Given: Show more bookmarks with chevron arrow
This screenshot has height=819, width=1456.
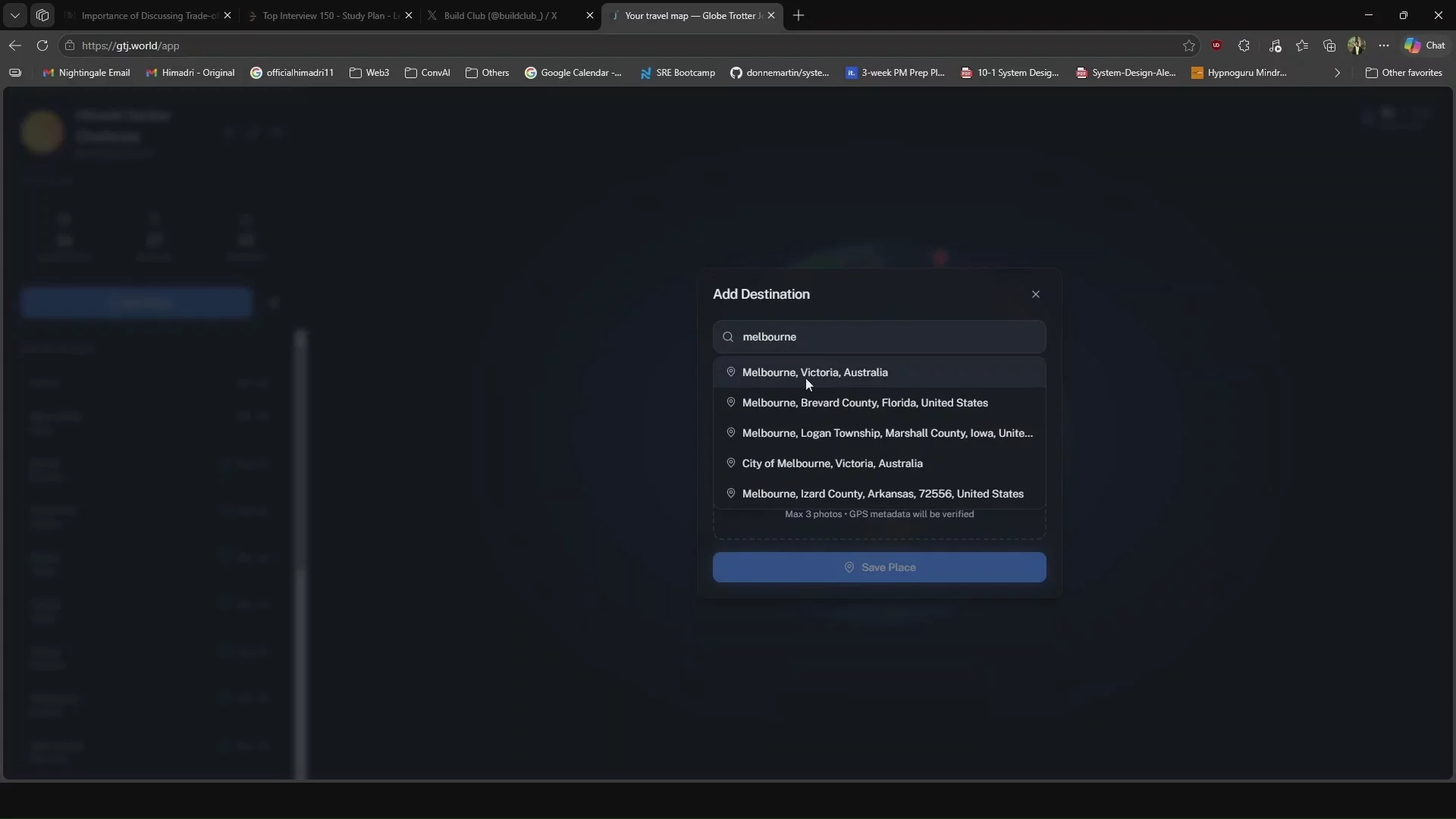Looking at the screenshot, I should [1337, 73].
